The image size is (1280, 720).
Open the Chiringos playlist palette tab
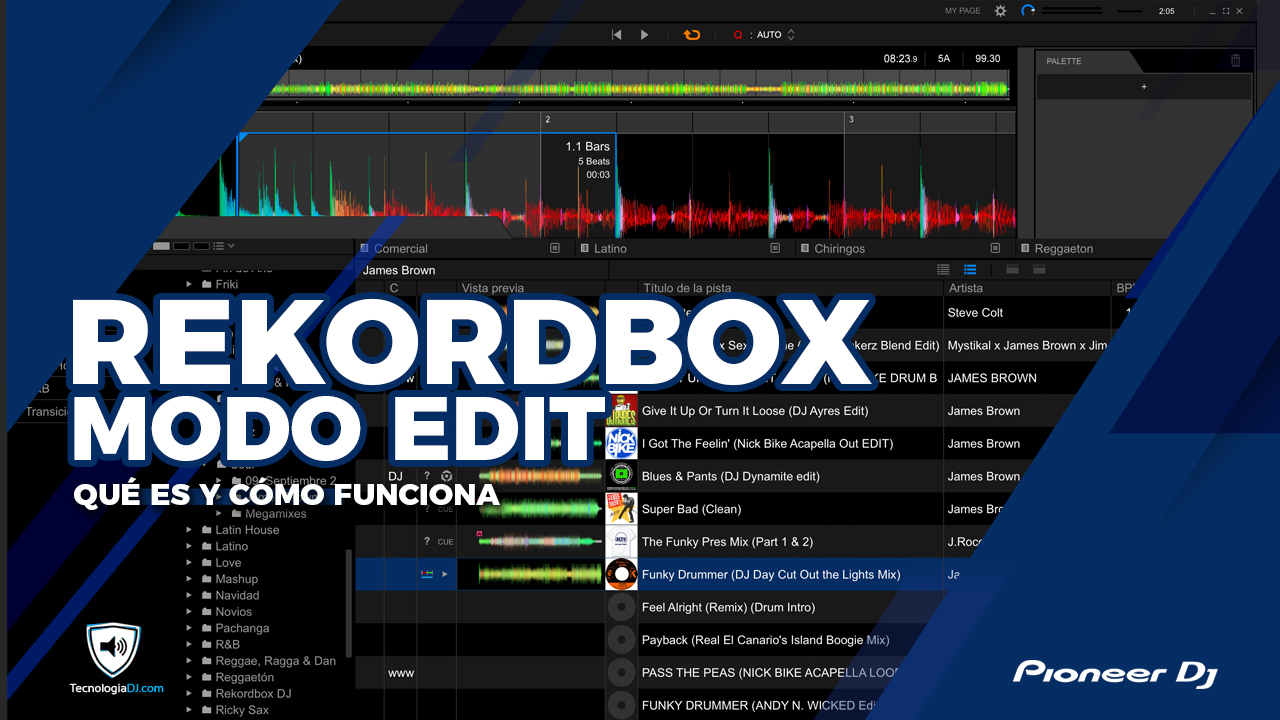[x=839, y=249]
